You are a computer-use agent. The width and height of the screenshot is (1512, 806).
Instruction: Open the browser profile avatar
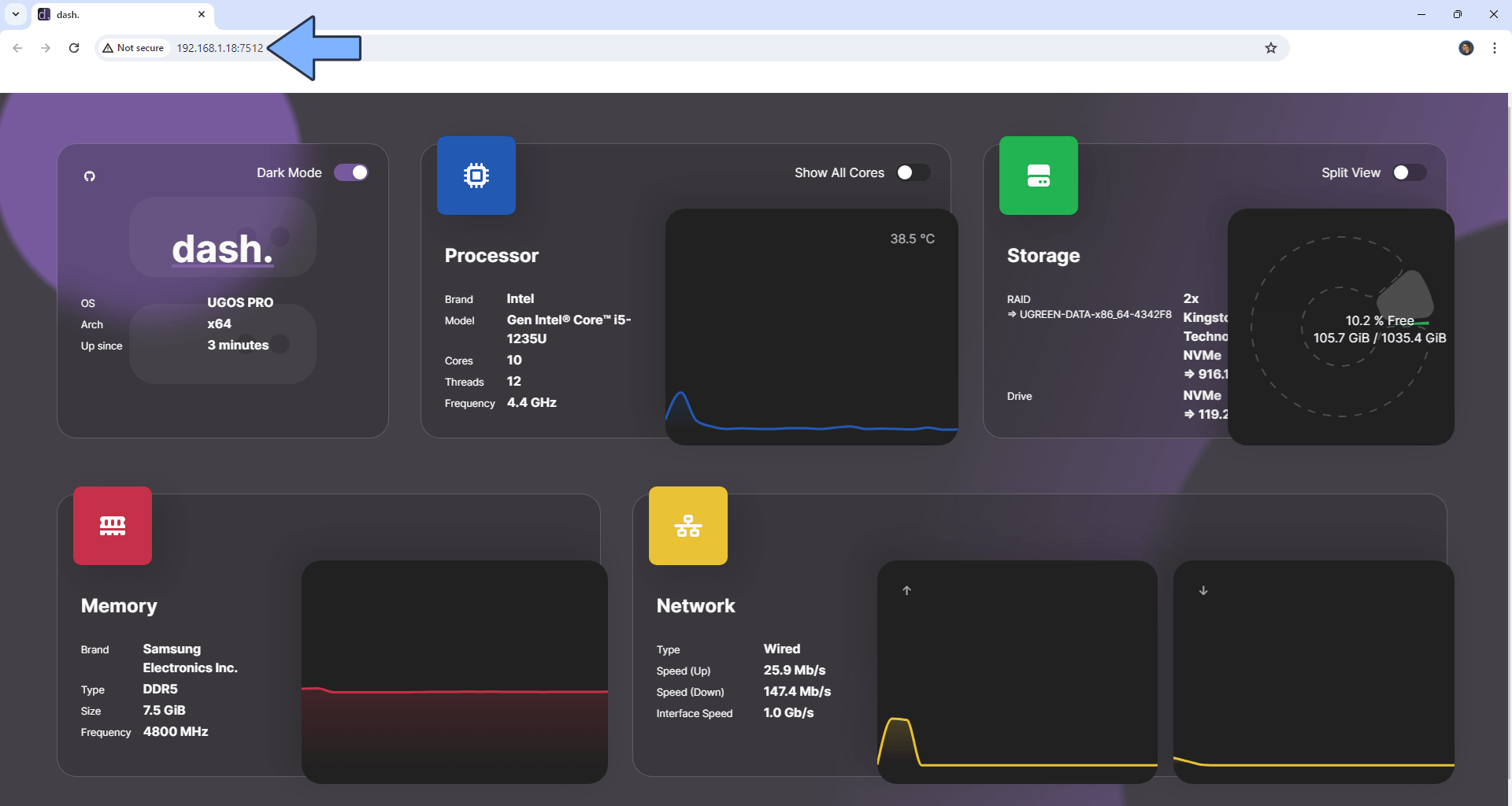point(1466,48)
